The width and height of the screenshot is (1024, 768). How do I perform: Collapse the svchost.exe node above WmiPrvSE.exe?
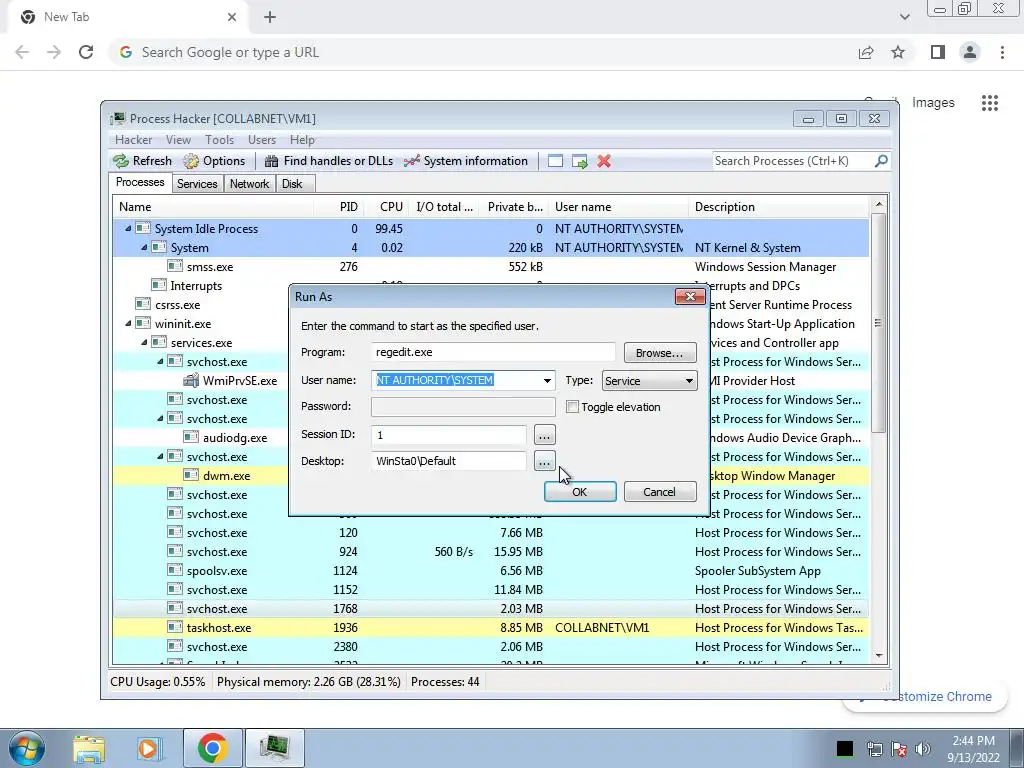(160, 361)
